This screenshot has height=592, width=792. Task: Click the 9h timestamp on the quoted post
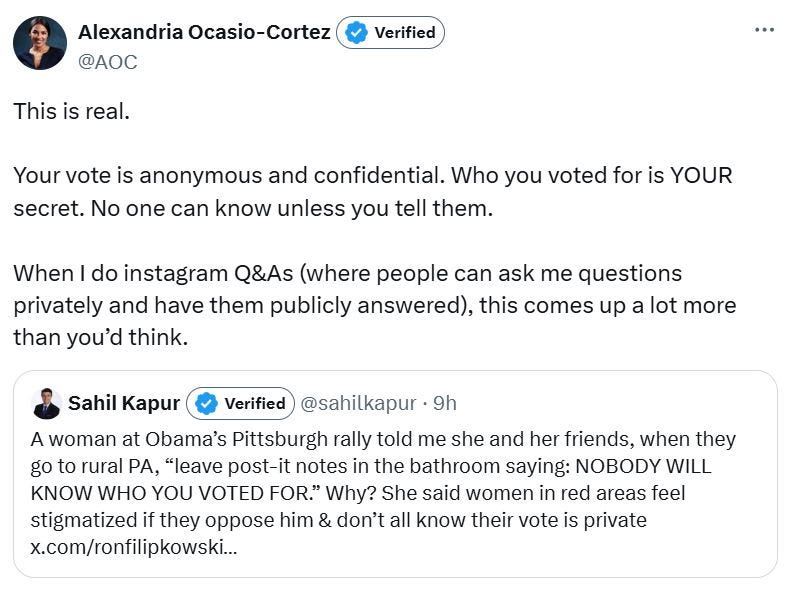pyautogui.click(x=444, y=403)
